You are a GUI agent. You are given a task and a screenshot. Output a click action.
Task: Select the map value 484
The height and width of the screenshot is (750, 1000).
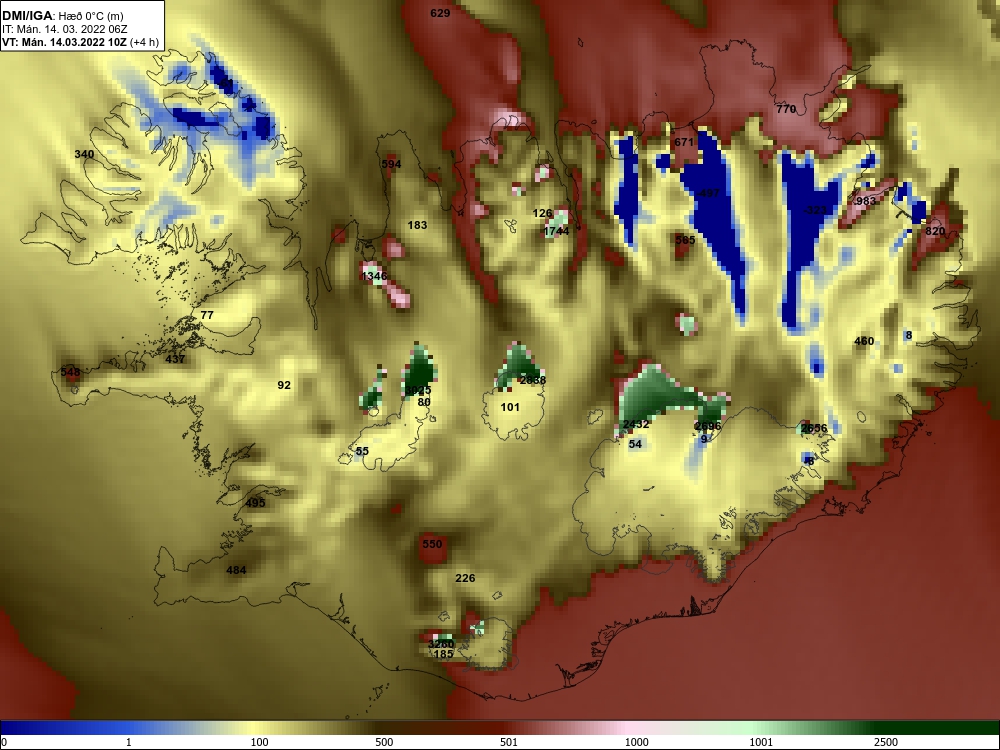(236, 570)
